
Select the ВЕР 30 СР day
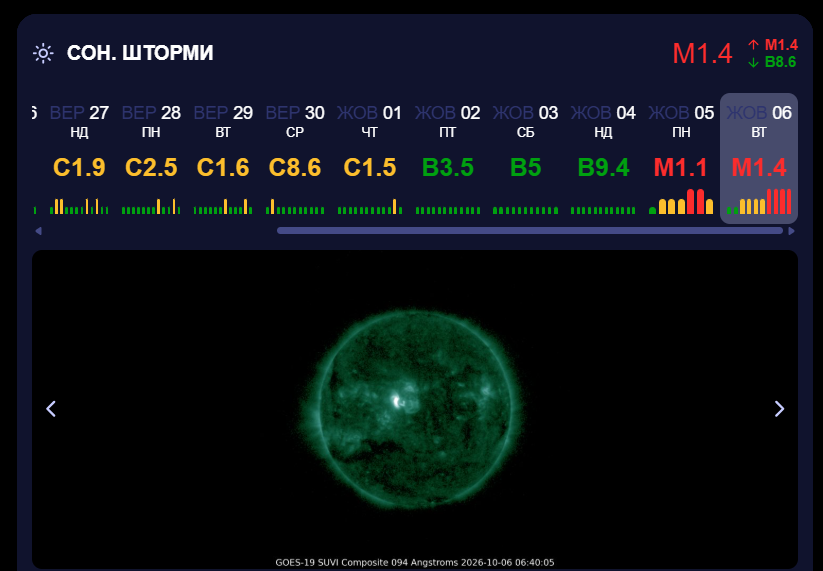(295, 158)
